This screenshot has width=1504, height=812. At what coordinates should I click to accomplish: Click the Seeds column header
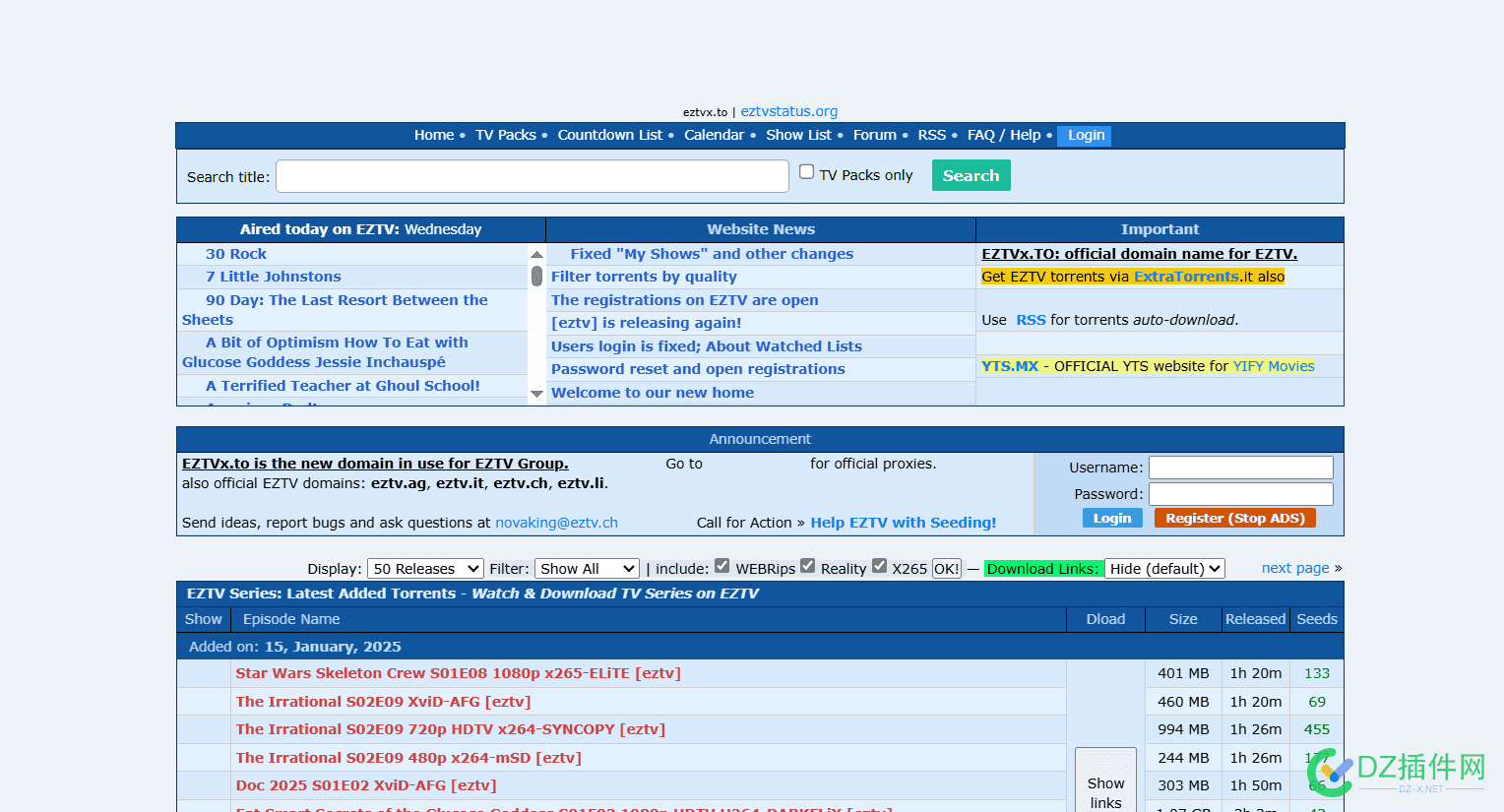(1317, 619)
